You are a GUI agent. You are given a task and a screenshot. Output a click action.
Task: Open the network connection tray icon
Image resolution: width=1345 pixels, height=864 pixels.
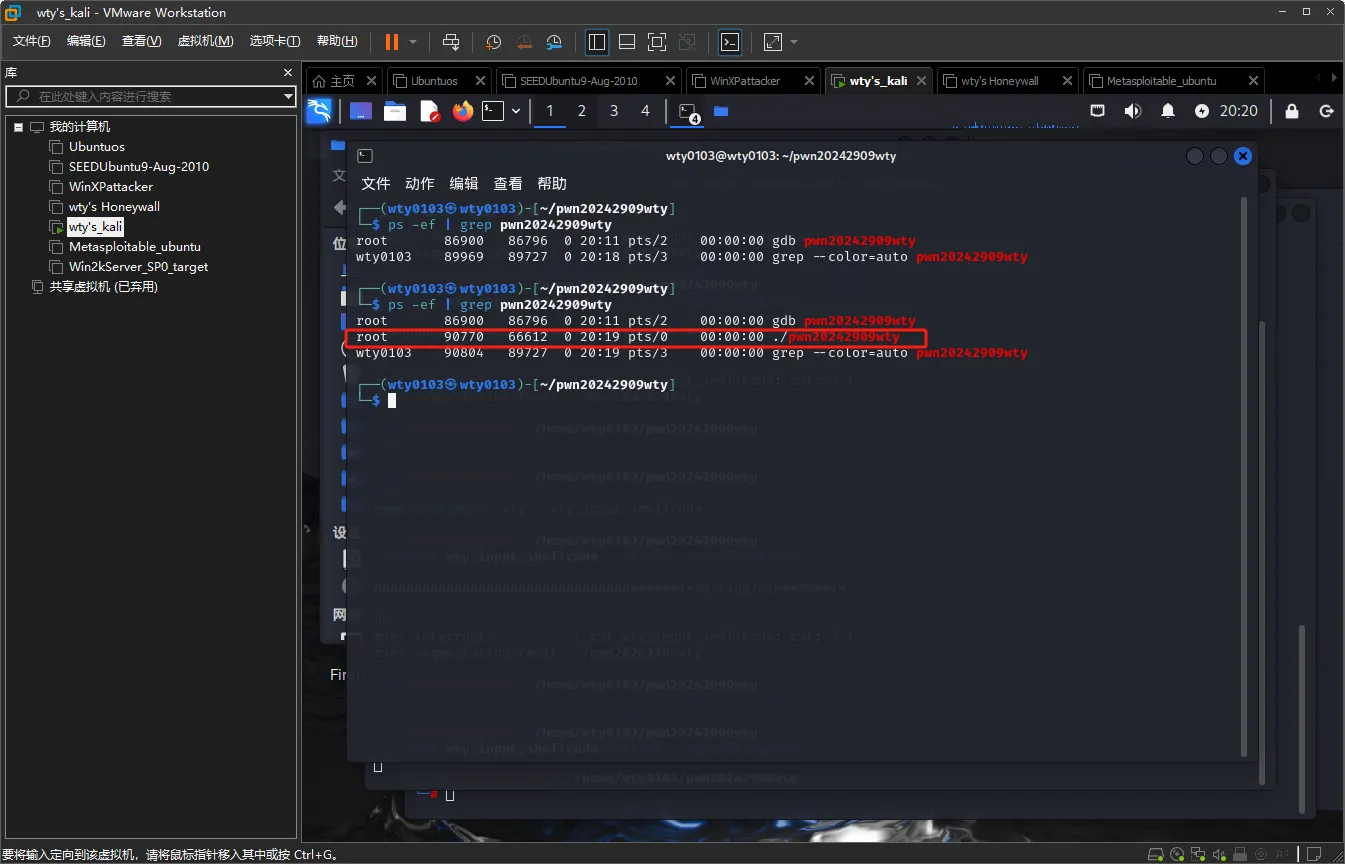(1097, 111)
